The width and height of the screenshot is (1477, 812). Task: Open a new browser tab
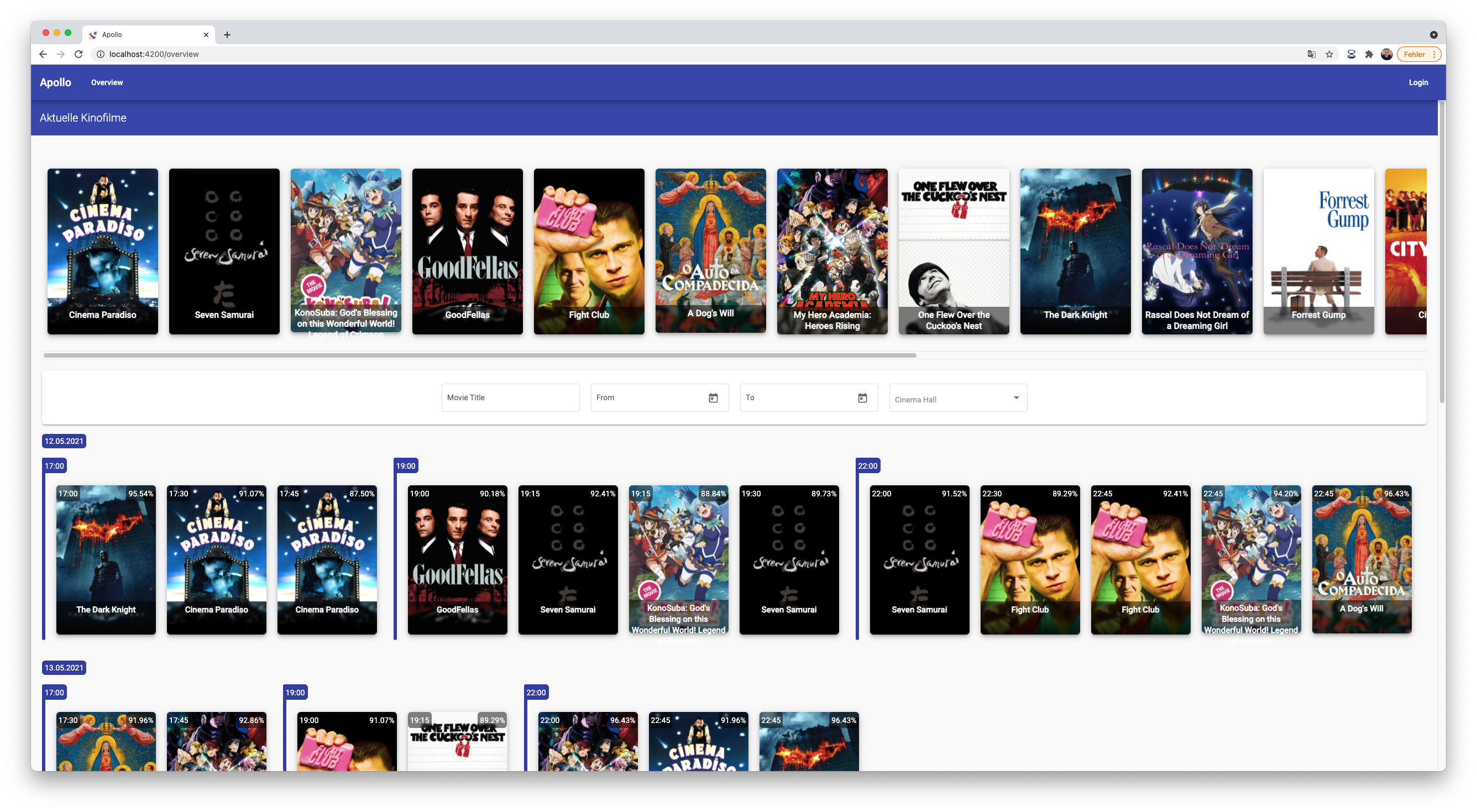point(227,35)
